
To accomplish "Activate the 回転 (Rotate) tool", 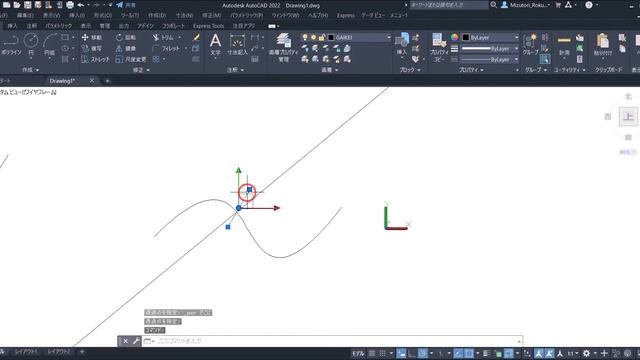I will coord(126,38).
